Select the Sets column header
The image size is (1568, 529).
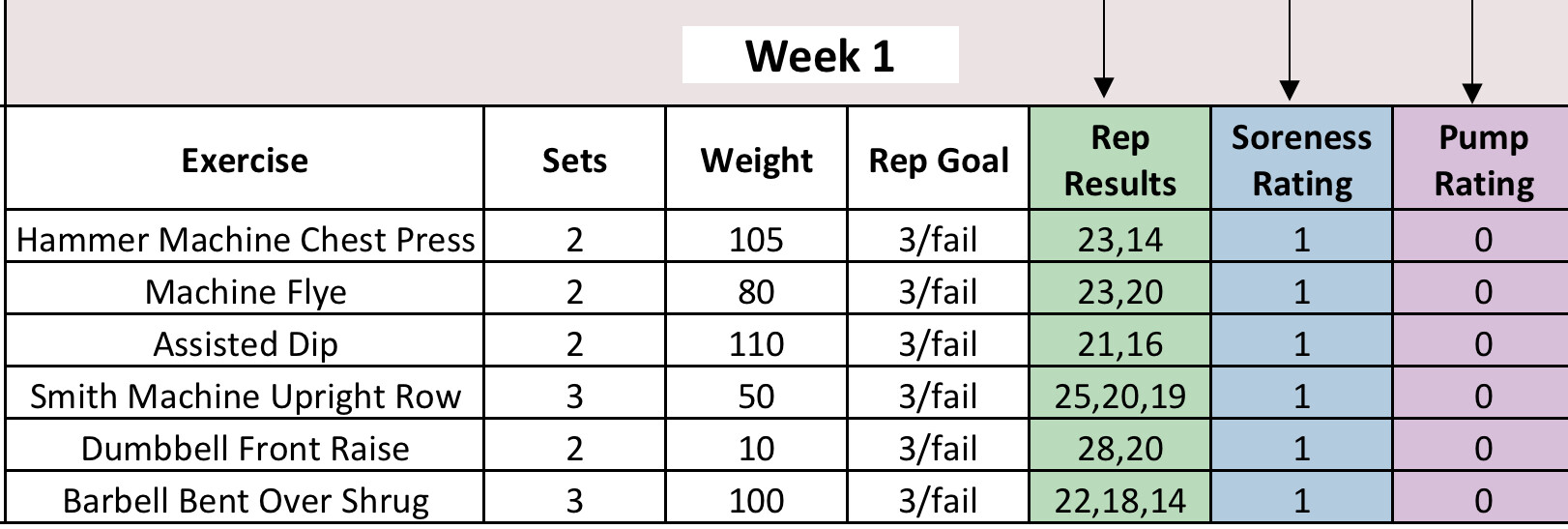tap(574, 160)
